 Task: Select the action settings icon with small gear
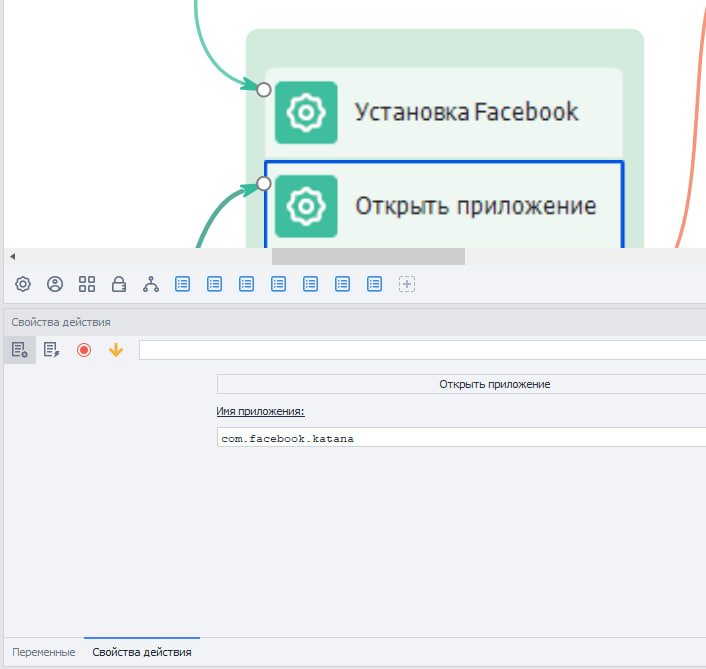point(20,350)
